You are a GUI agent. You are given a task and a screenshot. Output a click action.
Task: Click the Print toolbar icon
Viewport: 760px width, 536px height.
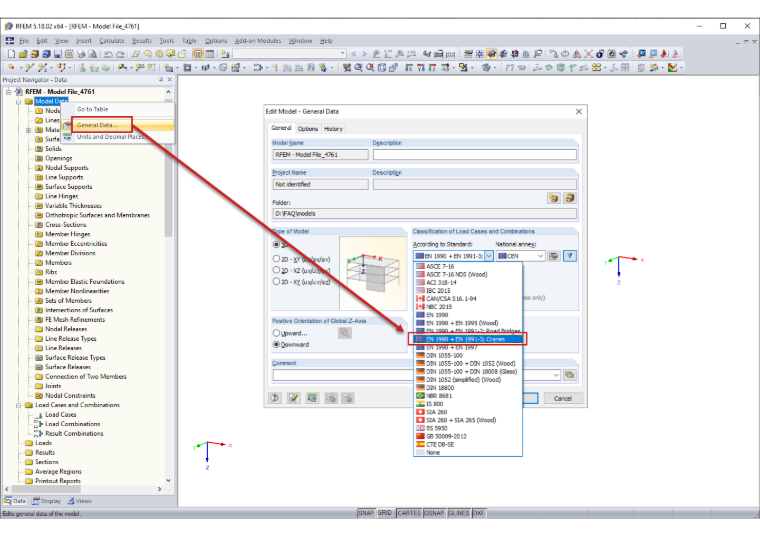point(81,54)
